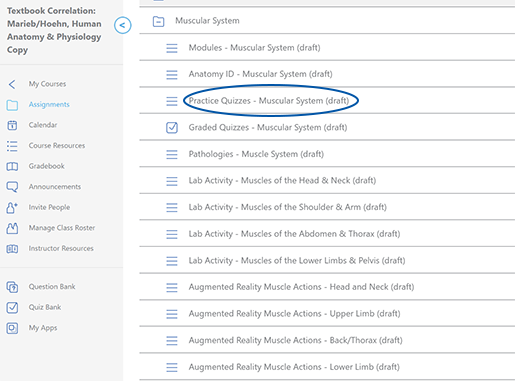Open Augmented Reality Muscle Actions - Back/Thorax

click(295, 340)
